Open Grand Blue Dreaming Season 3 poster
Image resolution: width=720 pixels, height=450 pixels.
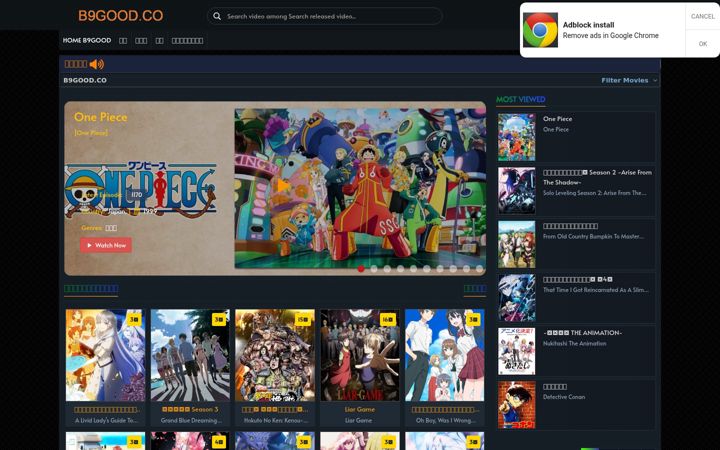(x=190, y=355)
